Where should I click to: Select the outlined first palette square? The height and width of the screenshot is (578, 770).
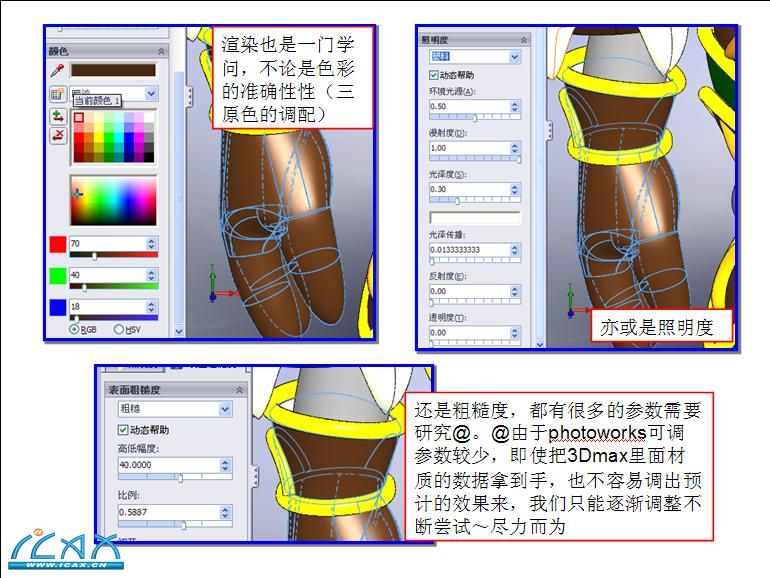pos(79,117)
